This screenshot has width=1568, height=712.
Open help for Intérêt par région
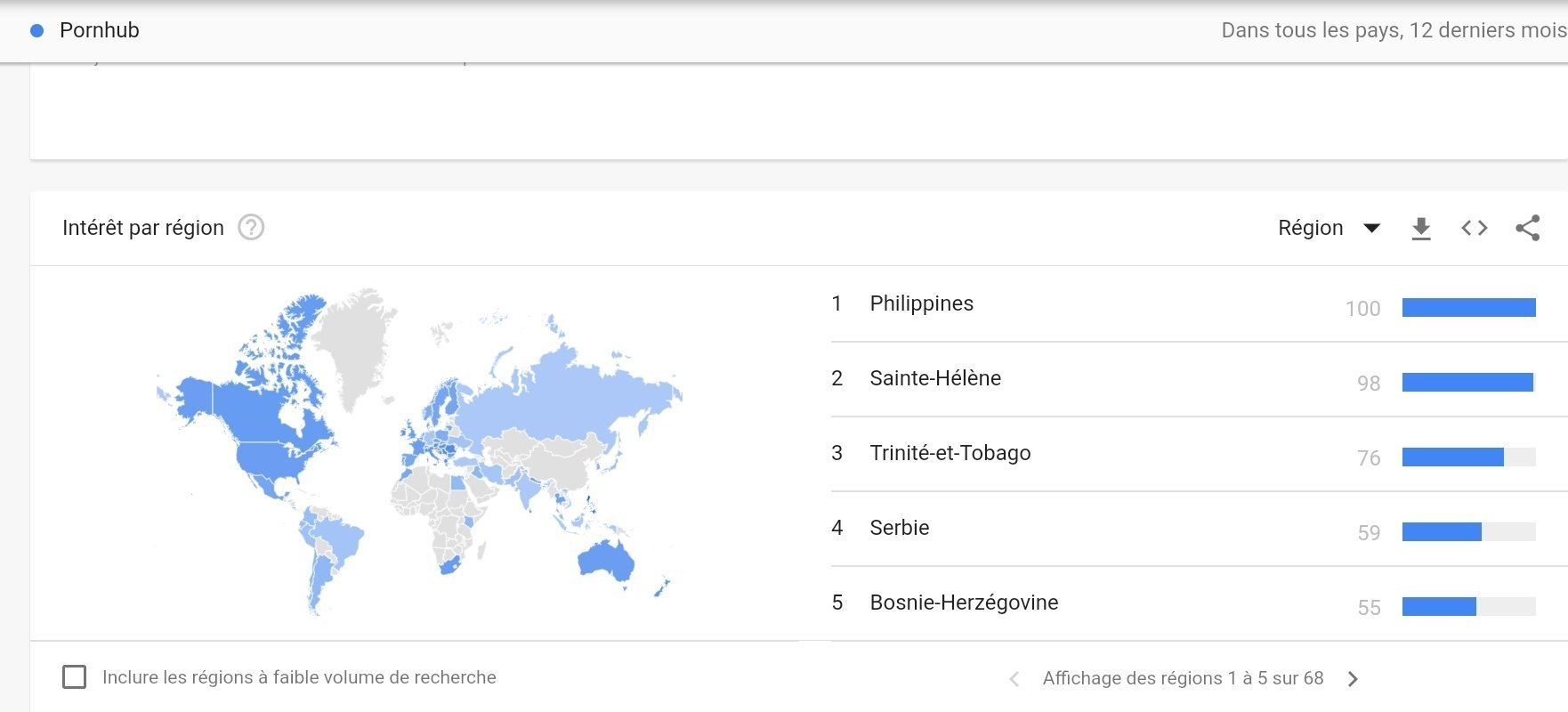251,228
